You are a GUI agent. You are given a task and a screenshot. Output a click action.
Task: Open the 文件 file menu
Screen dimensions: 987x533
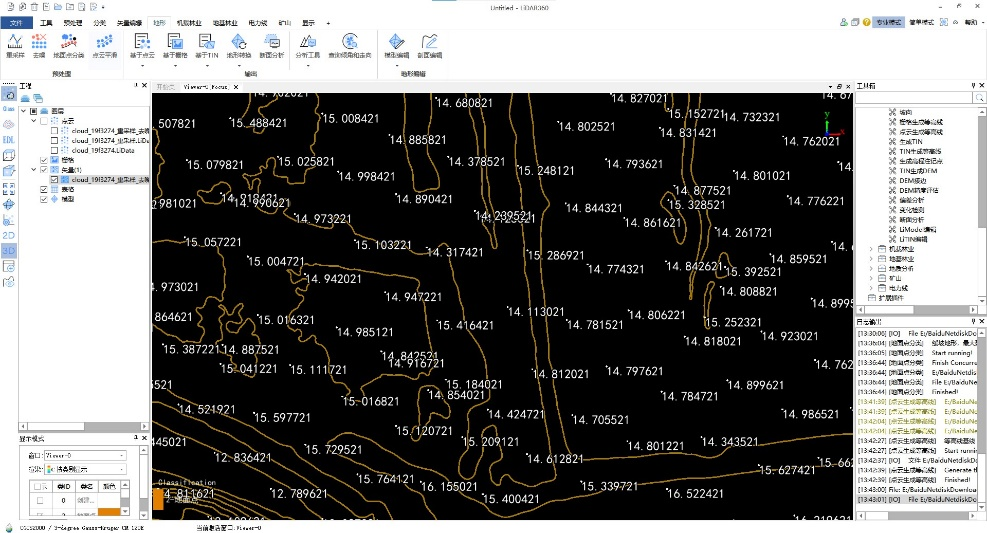point(16,23)
